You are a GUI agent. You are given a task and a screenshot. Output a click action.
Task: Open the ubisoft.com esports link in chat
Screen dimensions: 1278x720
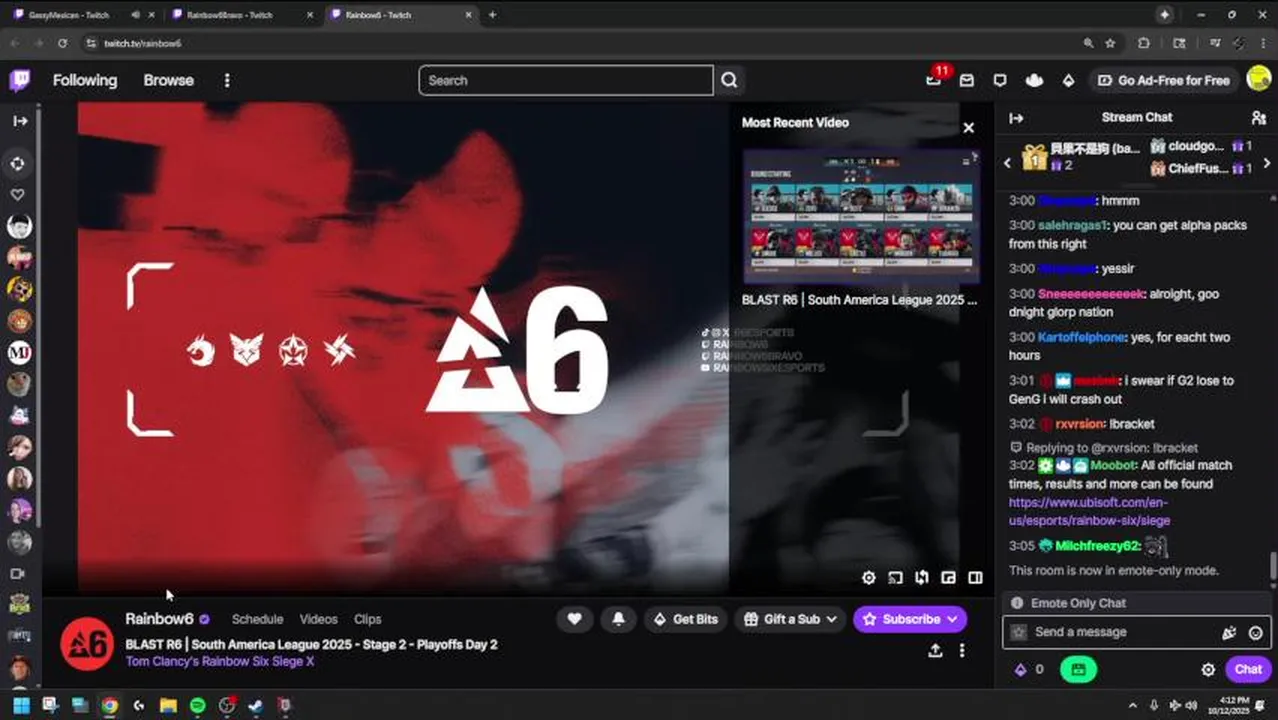(1089, 511)
